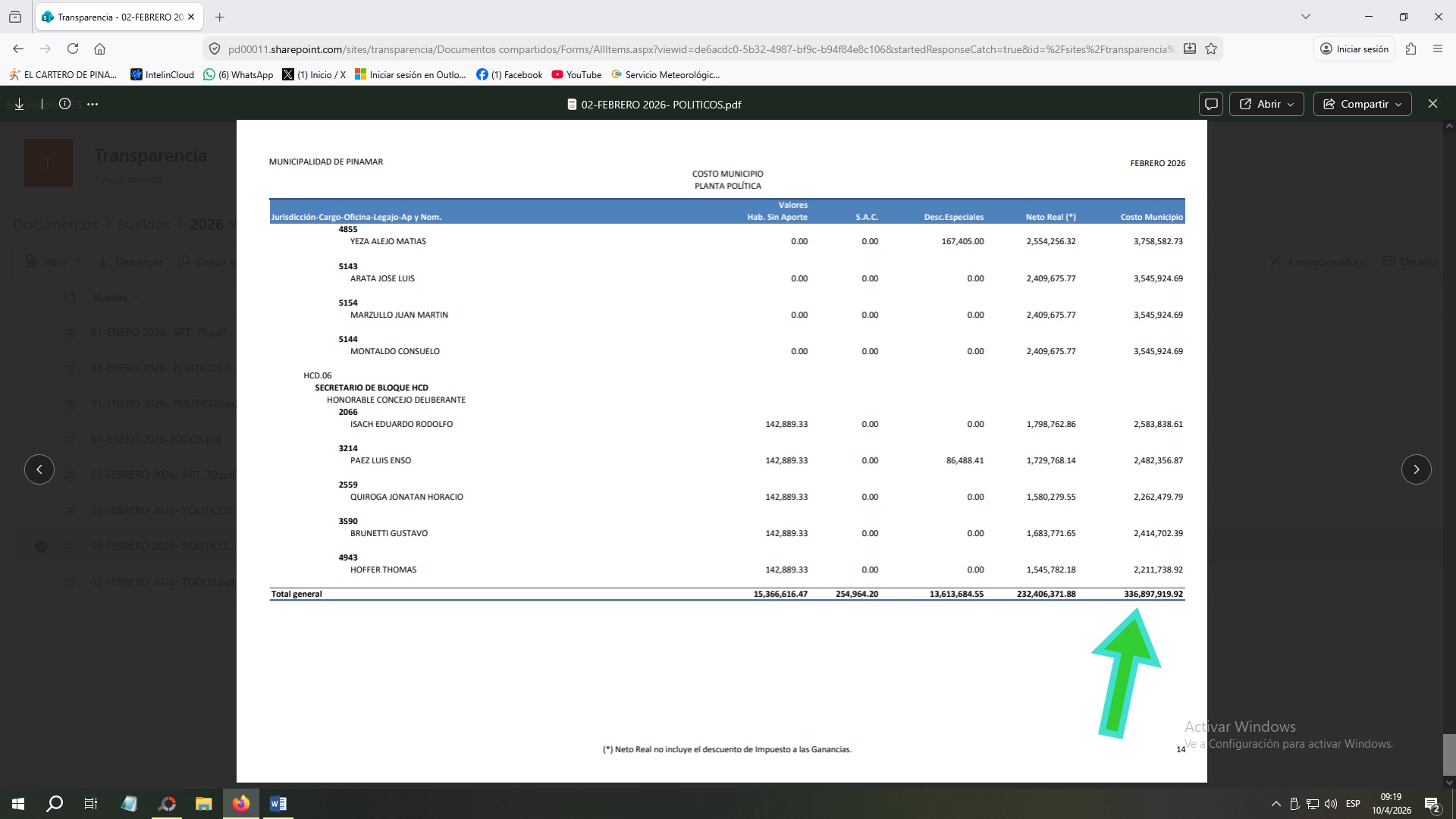
Task: Go to next file with right arrow
Action: [1416, 469]
